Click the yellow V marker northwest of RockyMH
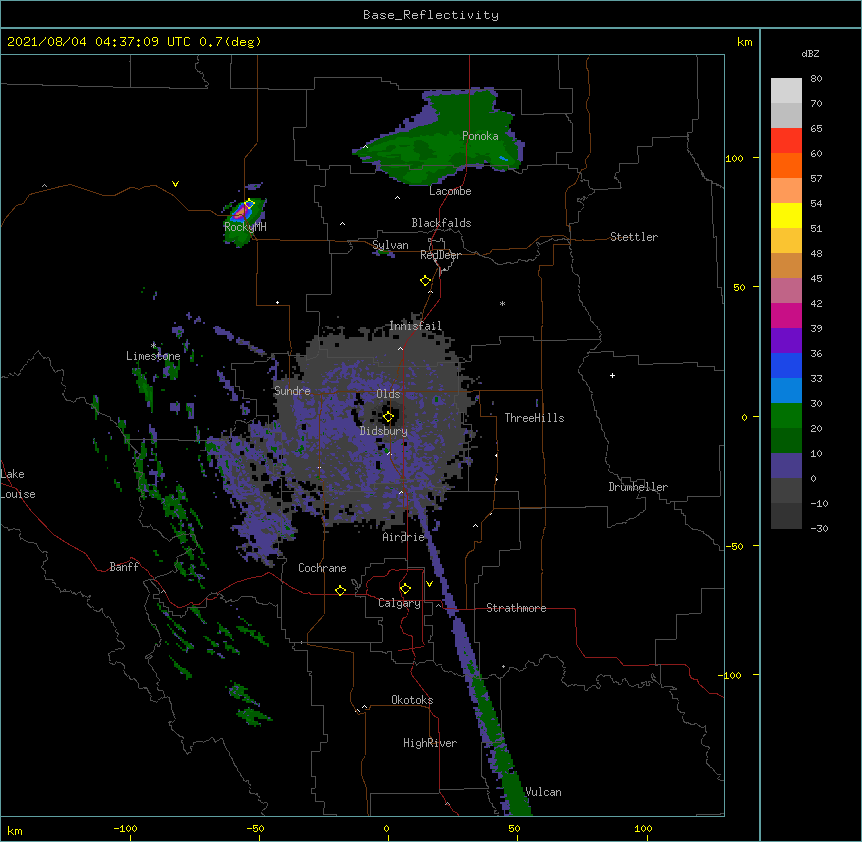 pyautogui.click(x=175, y=184)
